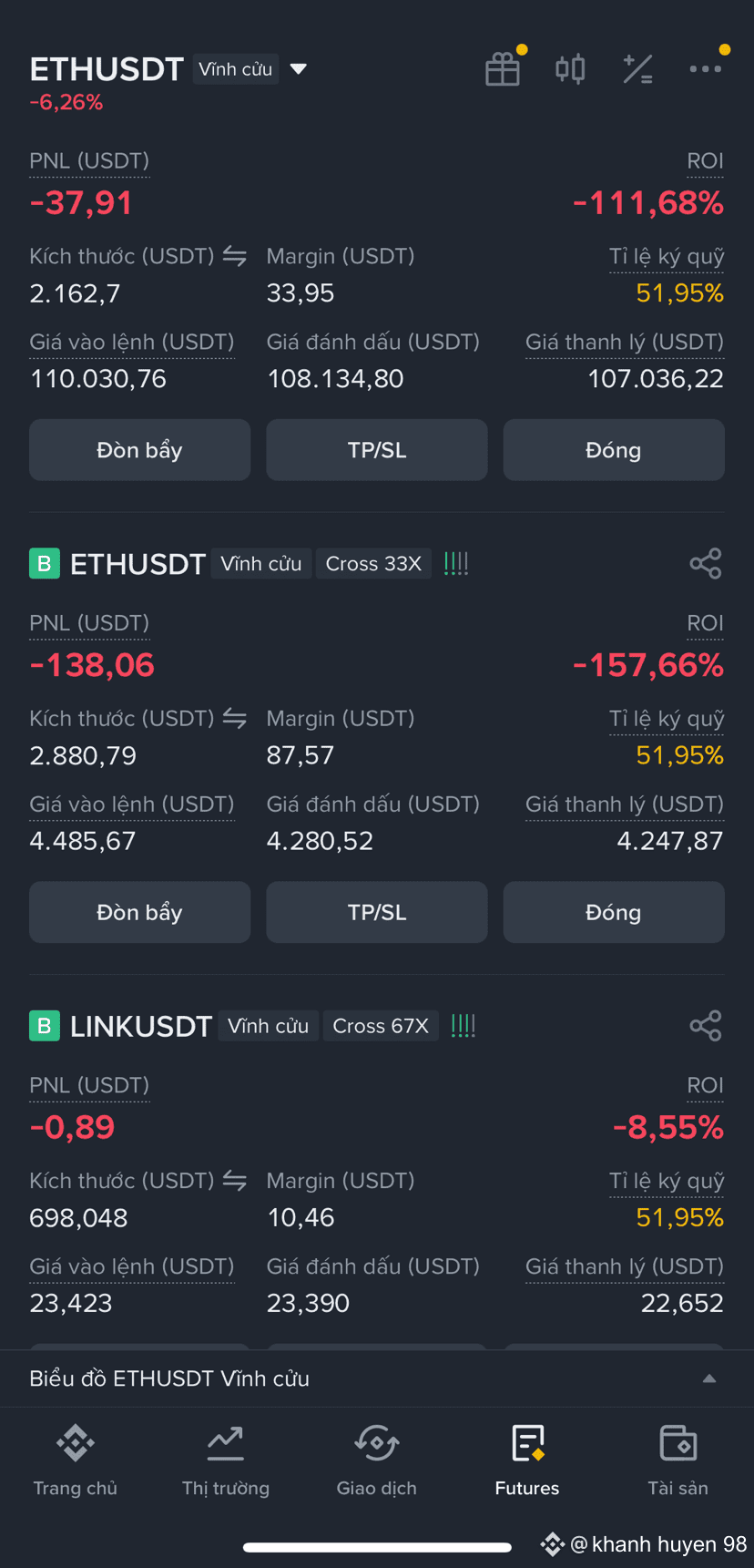This screenshot has height=1568, width=754.
Task: Share the LINKUSDT position
Action: 706,1025
